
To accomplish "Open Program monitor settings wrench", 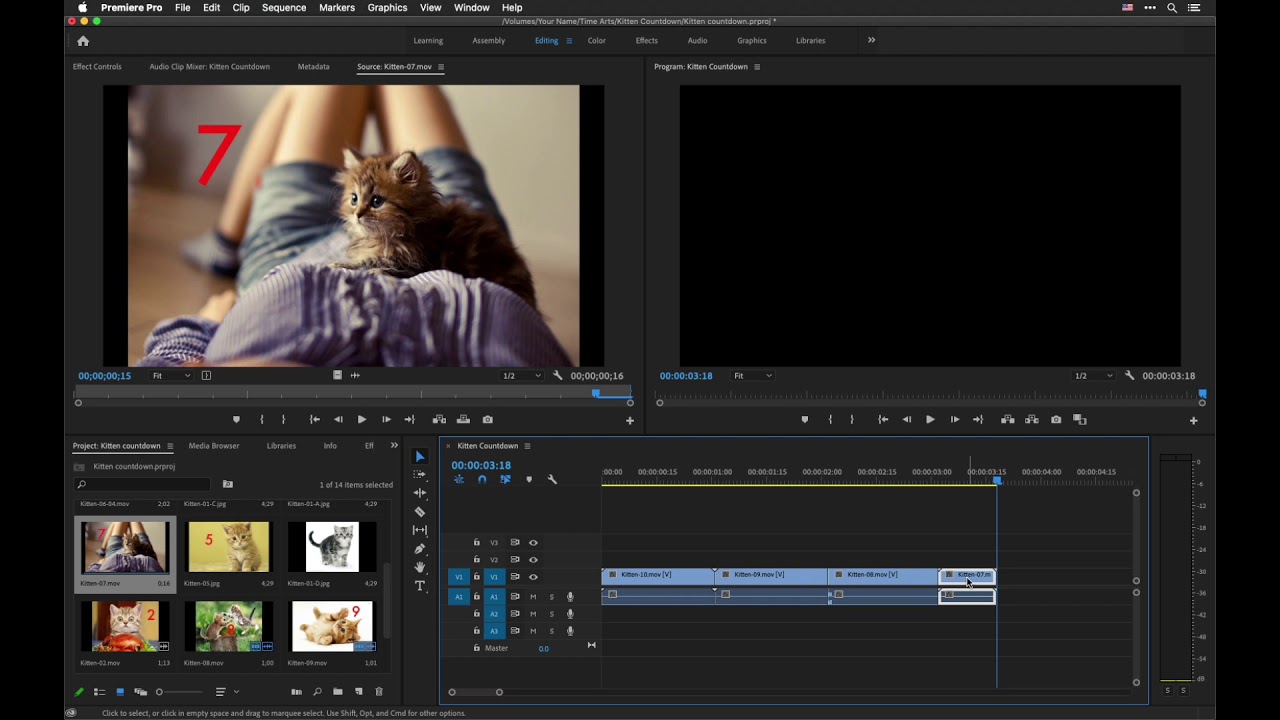I will click(x=1129, y=375).
